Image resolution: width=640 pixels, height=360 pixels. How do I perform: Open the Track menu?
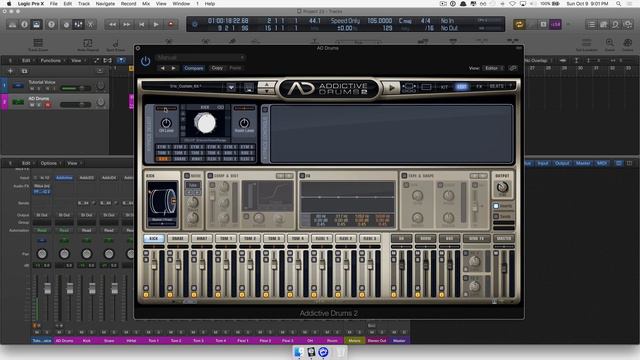pos(84,4)
